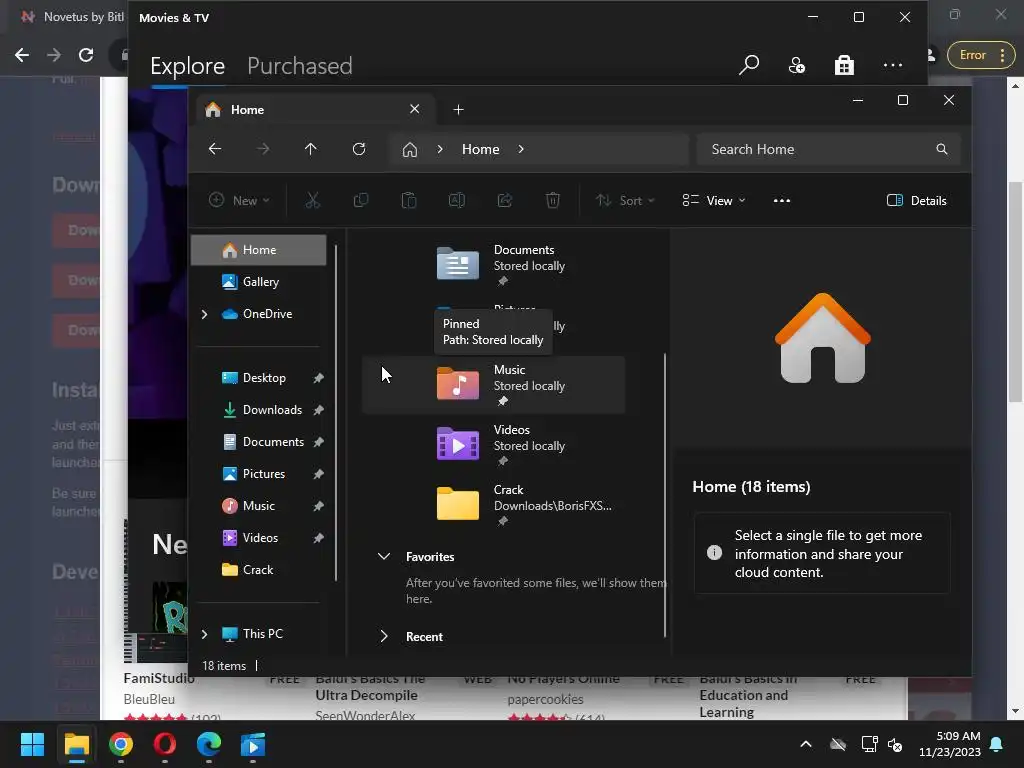
Task: Refresh the Home folder view
Action: pos(359,149)
